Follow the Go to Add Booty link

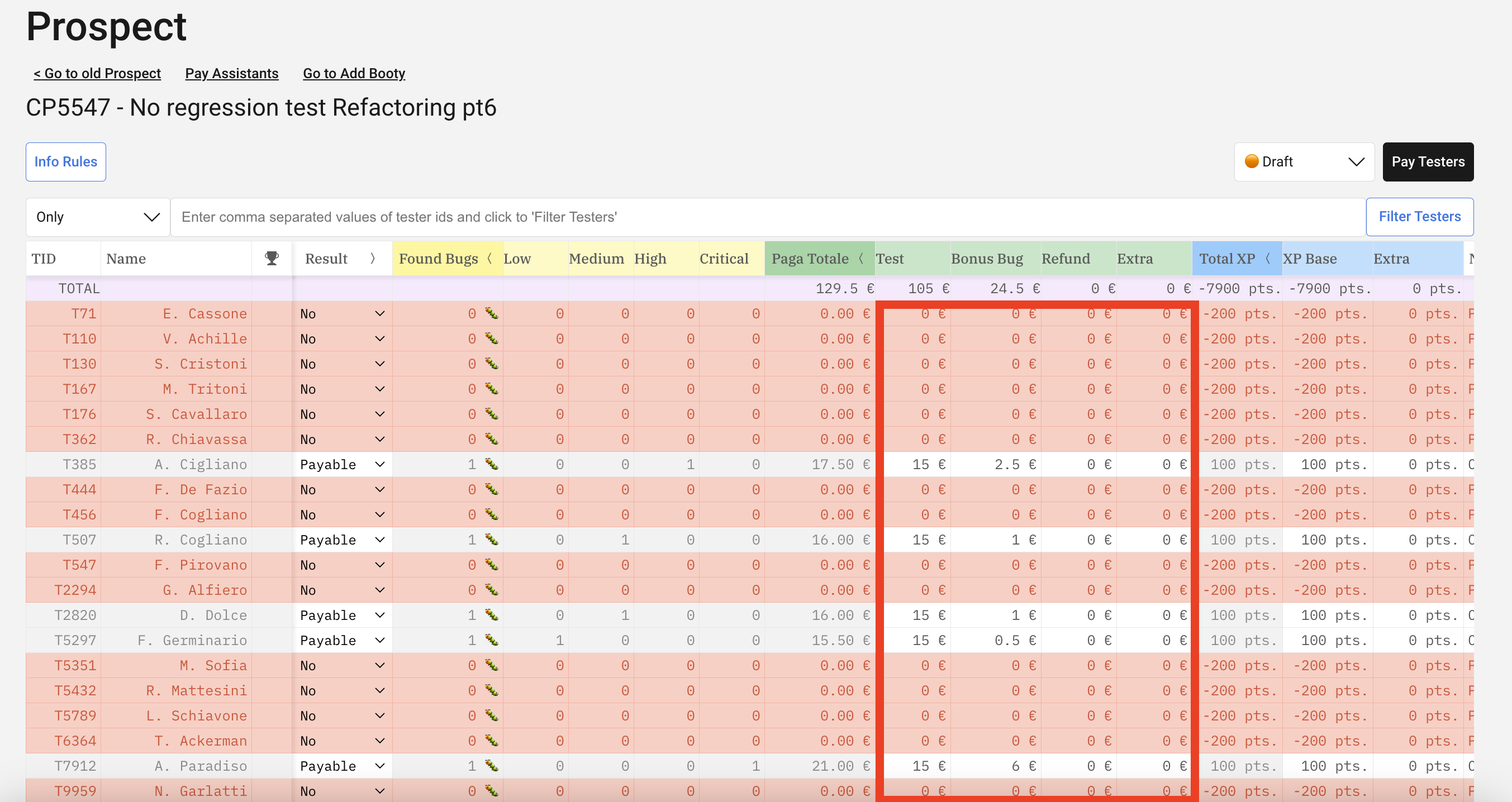click(354, 73)
